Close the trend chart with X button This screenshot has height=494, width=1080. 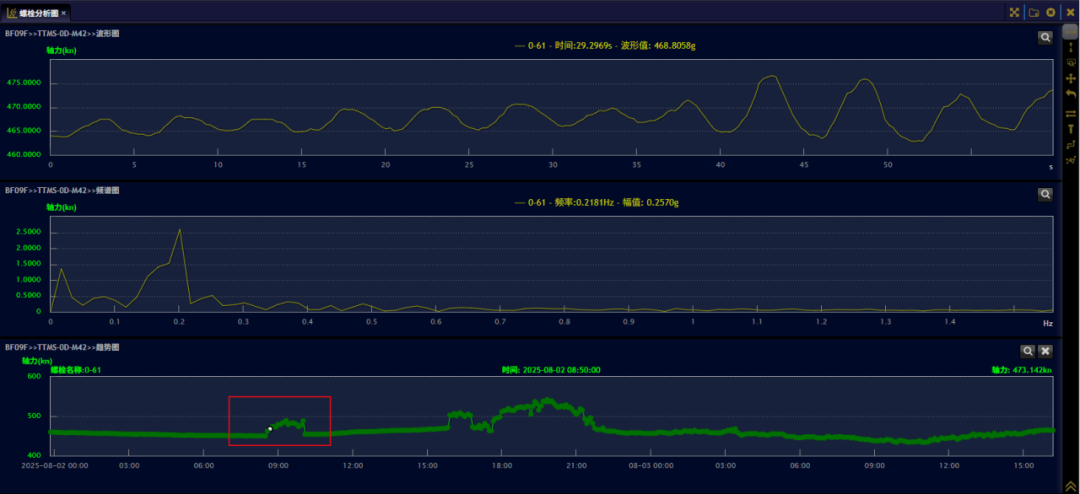point(1045,351)
